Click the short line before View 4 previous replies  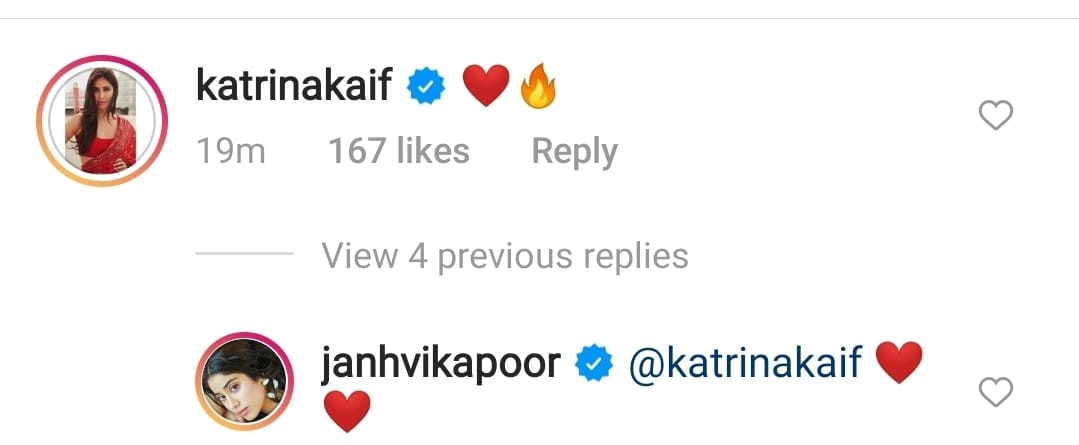click(244, 254)
